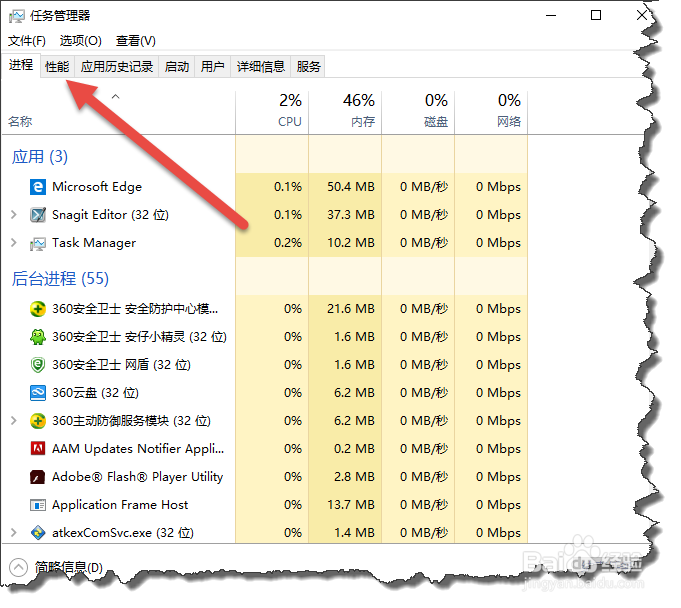Click the 360云盘 cloud icon
Viewport: 681px width, 608px height.
click(x=38, y=393)
